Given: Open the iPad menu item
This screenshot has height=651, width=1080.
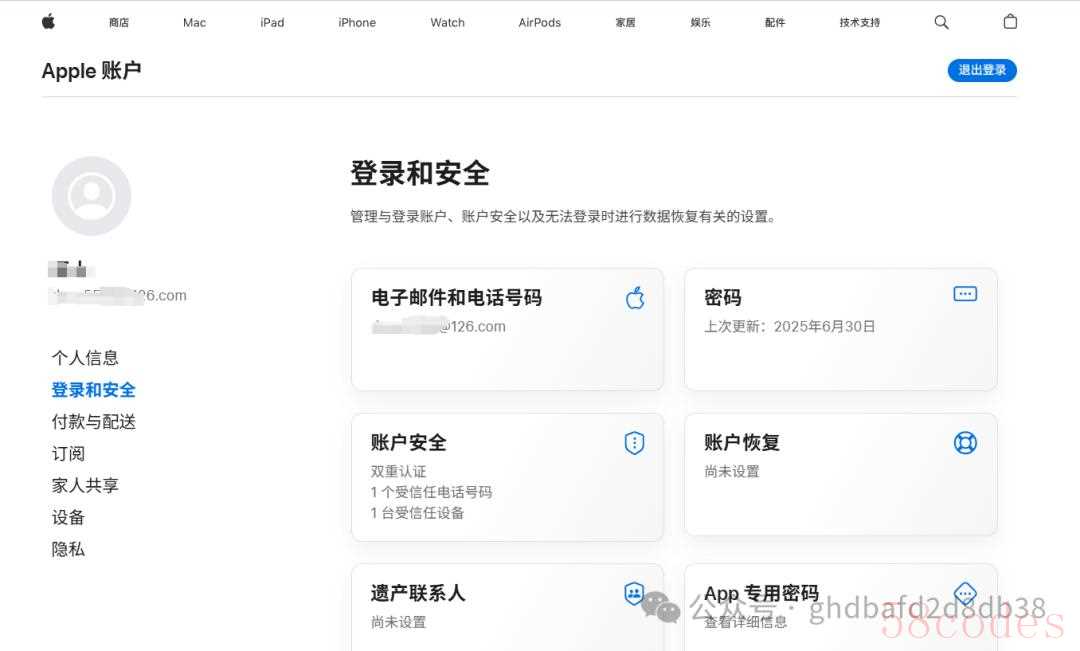Looking at the screenshot, I should point(272,23).
